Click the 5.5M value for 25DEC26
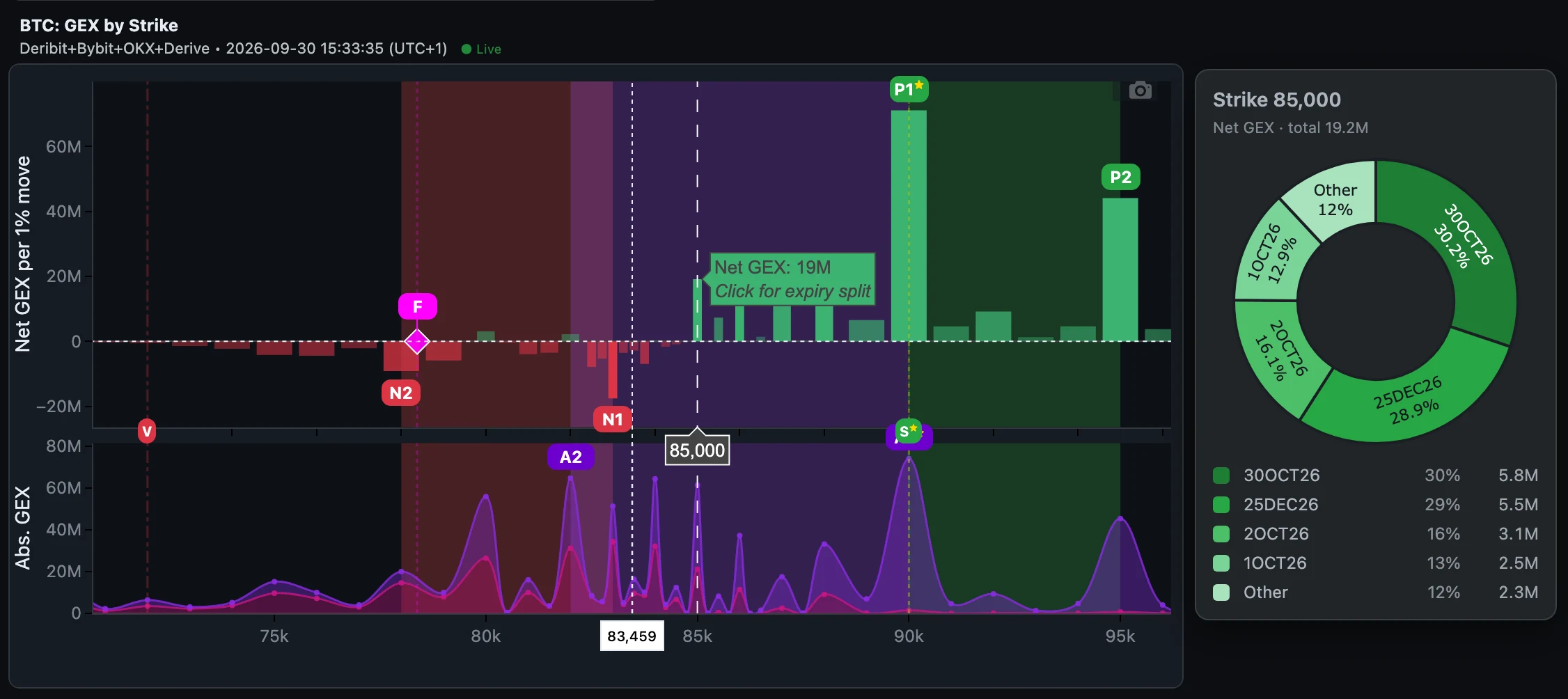 click(1518, 505)
